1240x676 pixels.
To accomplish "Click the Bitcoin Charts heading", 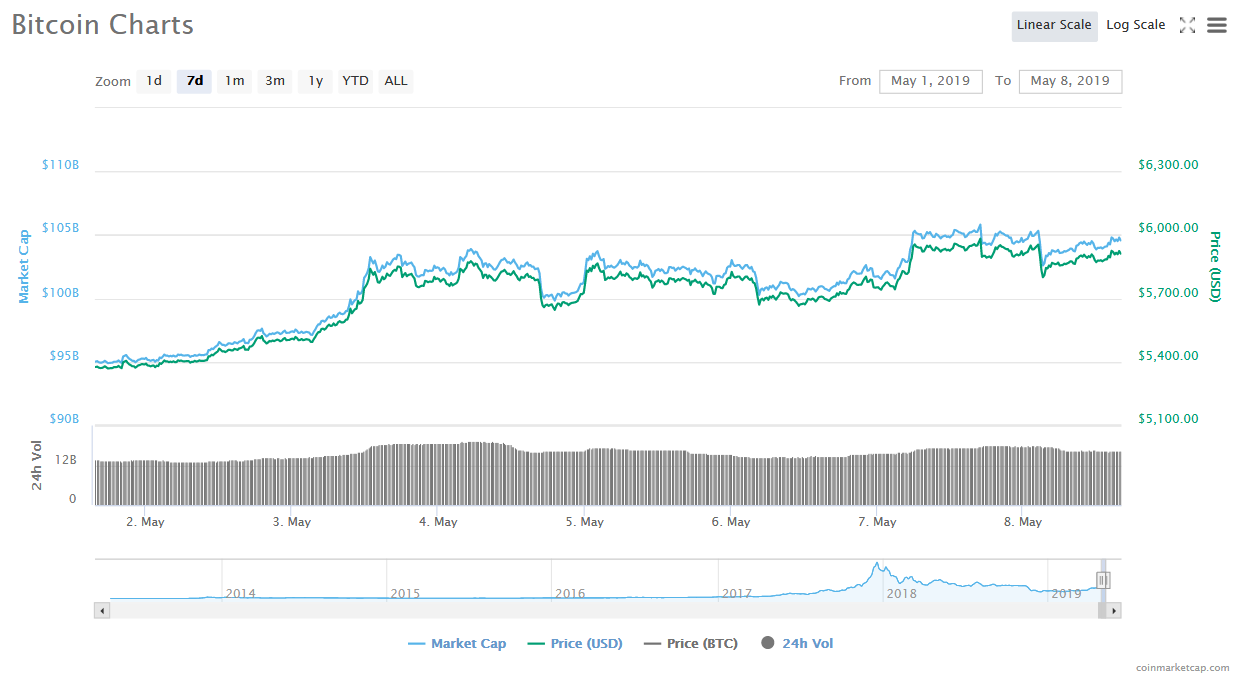I will coord(103,25).
